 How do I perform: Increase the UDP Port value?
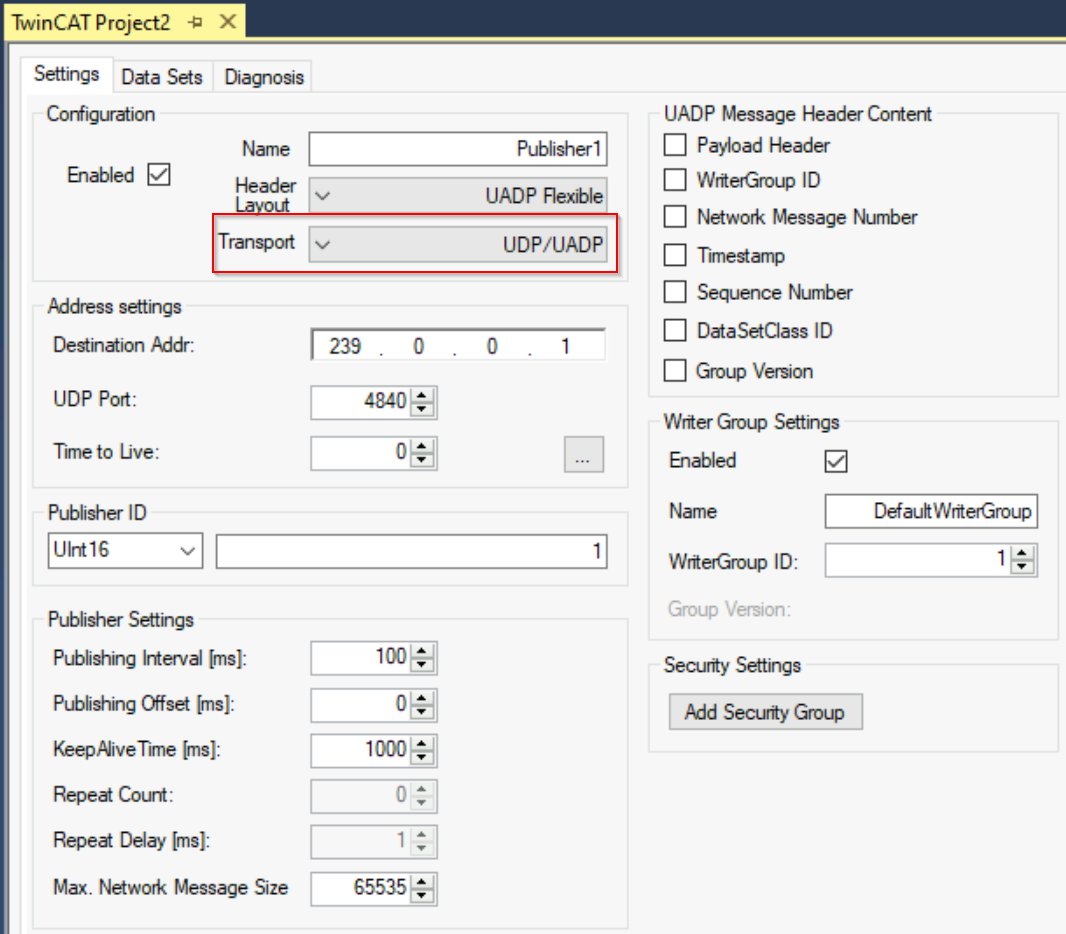pos(422,395)
